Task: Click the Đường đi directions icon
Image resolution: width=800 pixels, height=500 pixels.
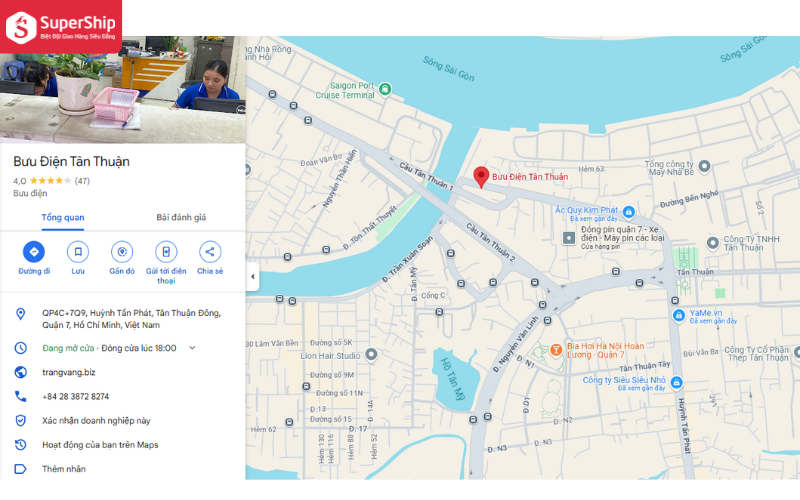Action: tap(34, 252)
